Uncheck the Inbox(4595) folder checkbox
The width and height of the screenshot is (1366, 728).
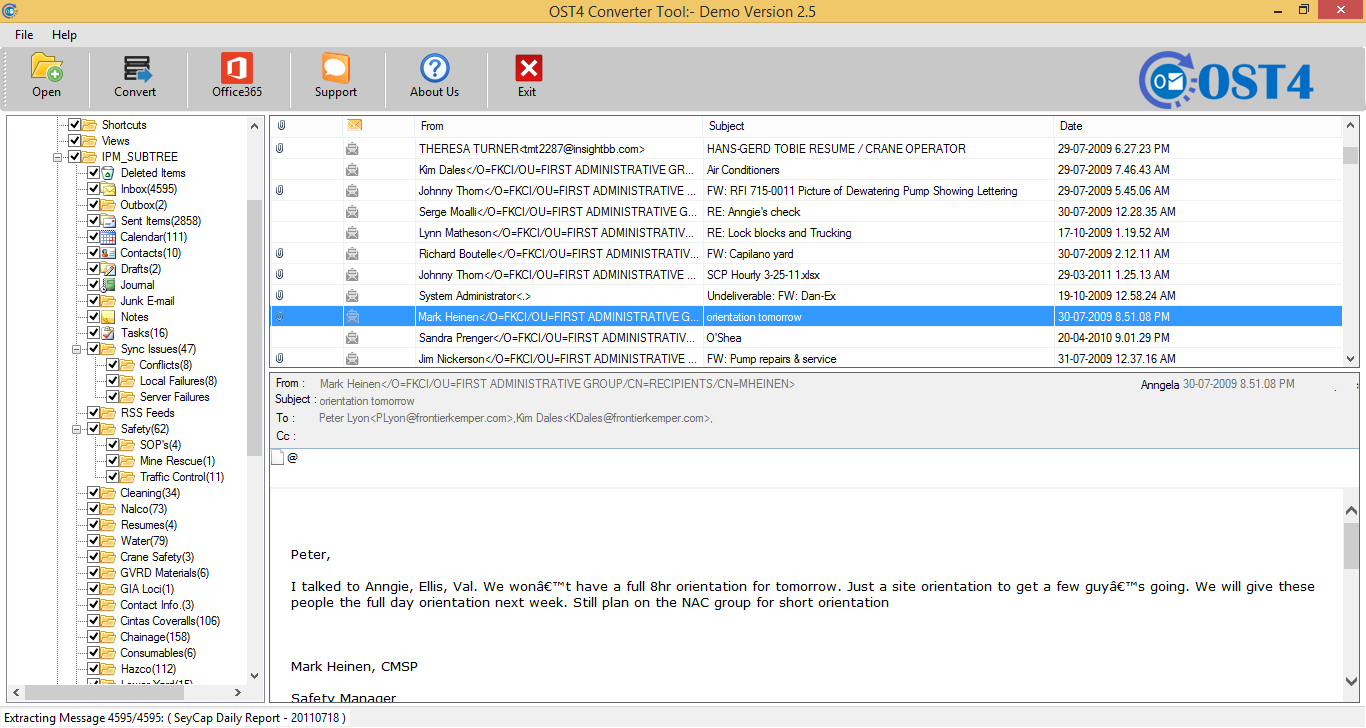pos(93,189)
